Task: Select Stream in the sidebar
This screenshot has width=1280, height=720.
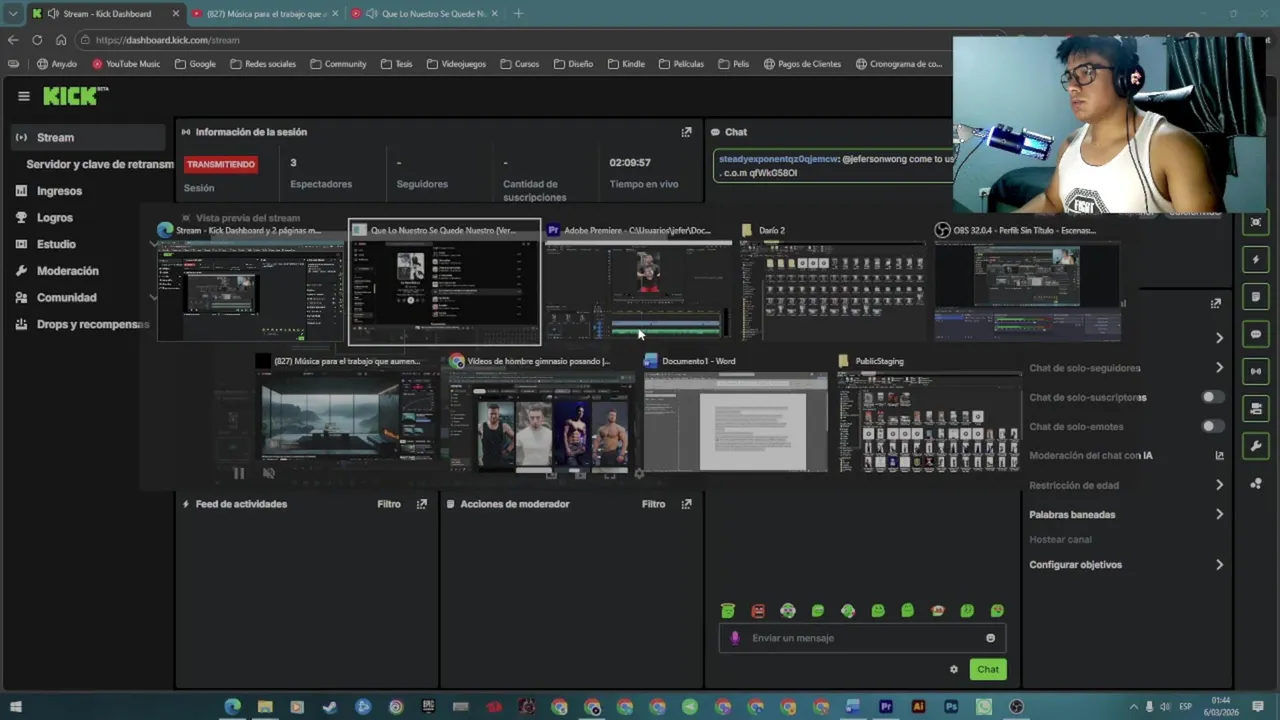Action: click(88, 137)
